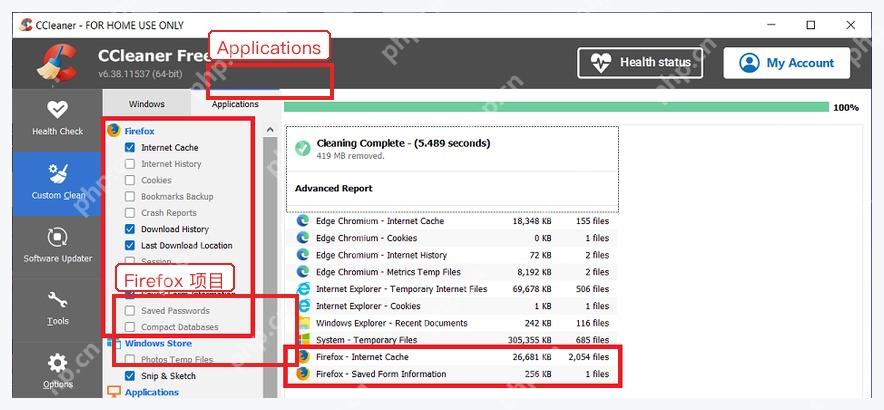Click Internet Explorer icon for Cookies row
The image size is (884, 410).
303,306
